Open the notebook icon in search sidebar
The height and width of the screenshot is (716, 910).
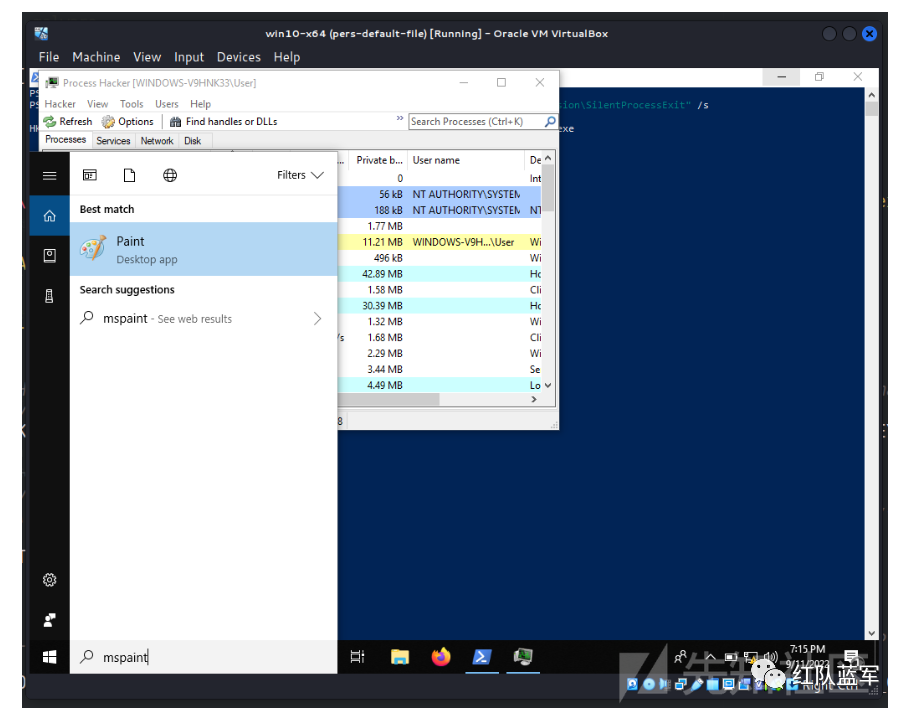(50, 255)
